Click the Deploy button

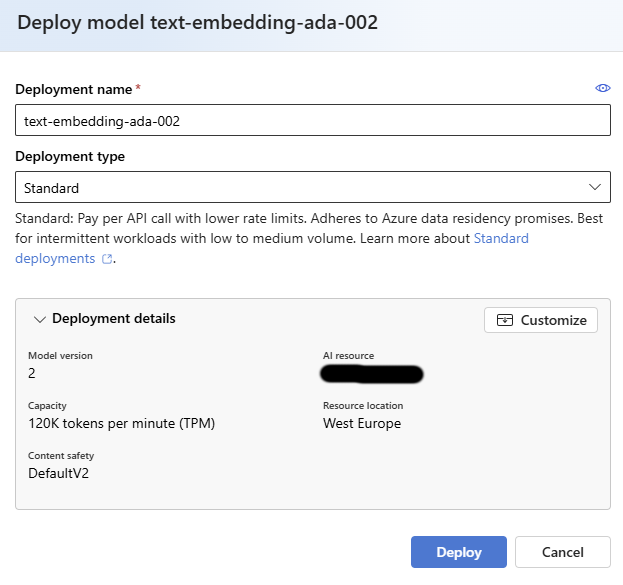pos(459,552)
